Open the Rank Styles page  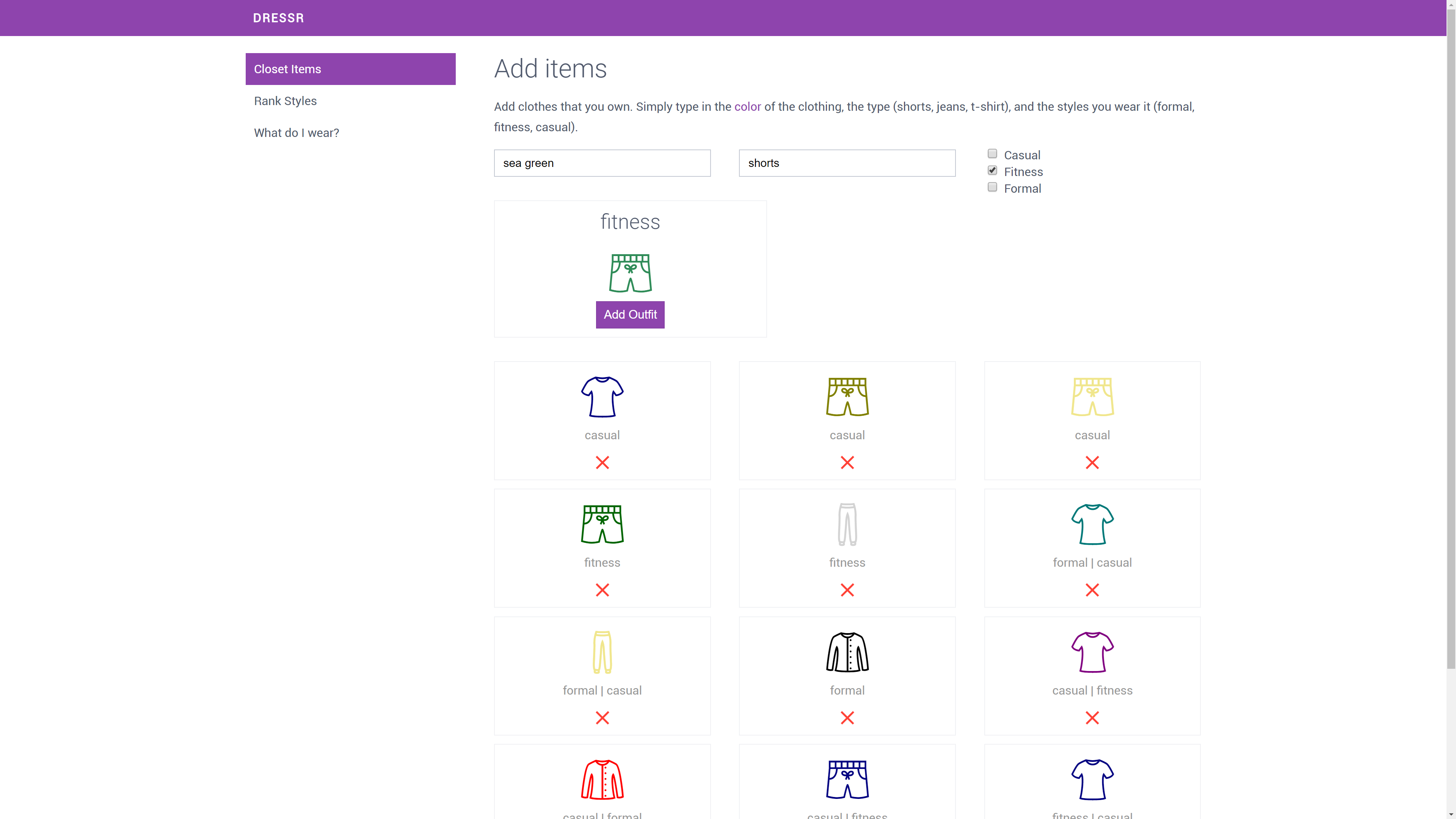285,101
